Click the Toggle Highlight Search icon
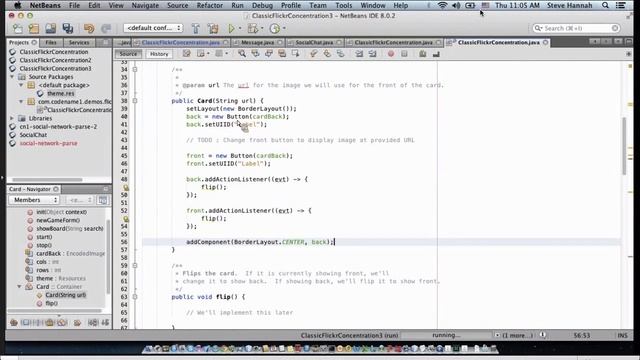Screen dimensions: 640x360 coord(282,54)
